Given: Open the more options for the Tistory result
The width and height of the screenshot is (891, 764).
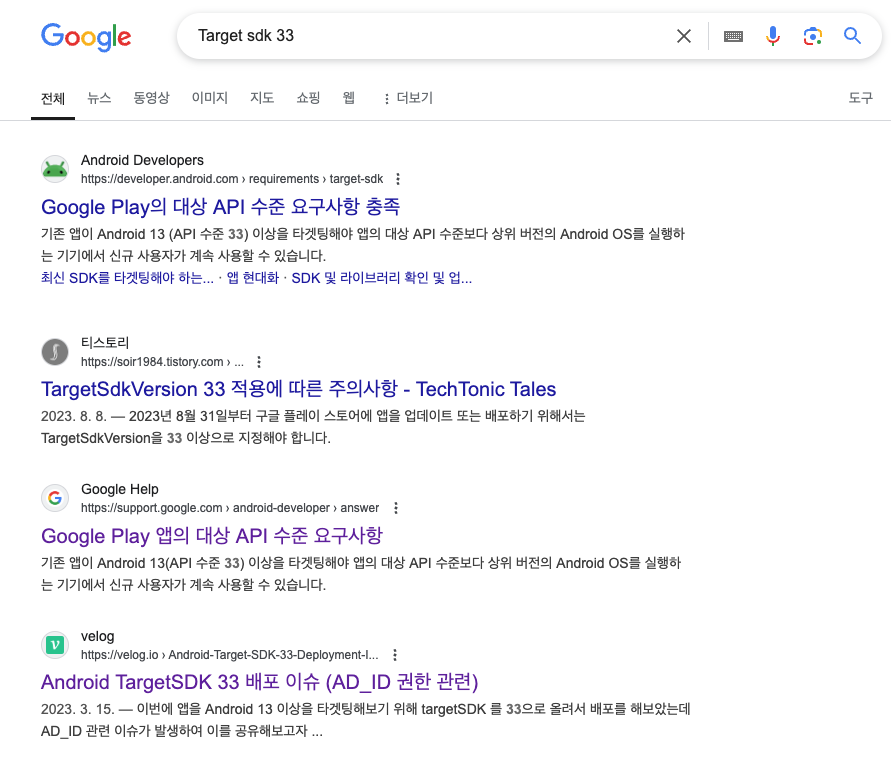Looking at the screenshot, I should point(259,362).
